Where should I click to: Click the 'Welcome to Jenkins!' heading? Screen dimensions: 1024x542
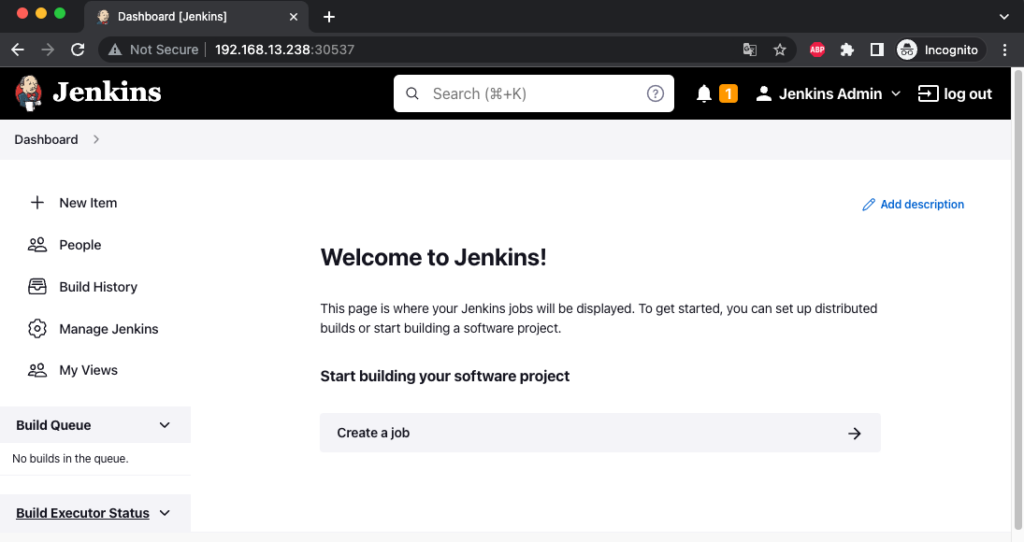(433, 257)
